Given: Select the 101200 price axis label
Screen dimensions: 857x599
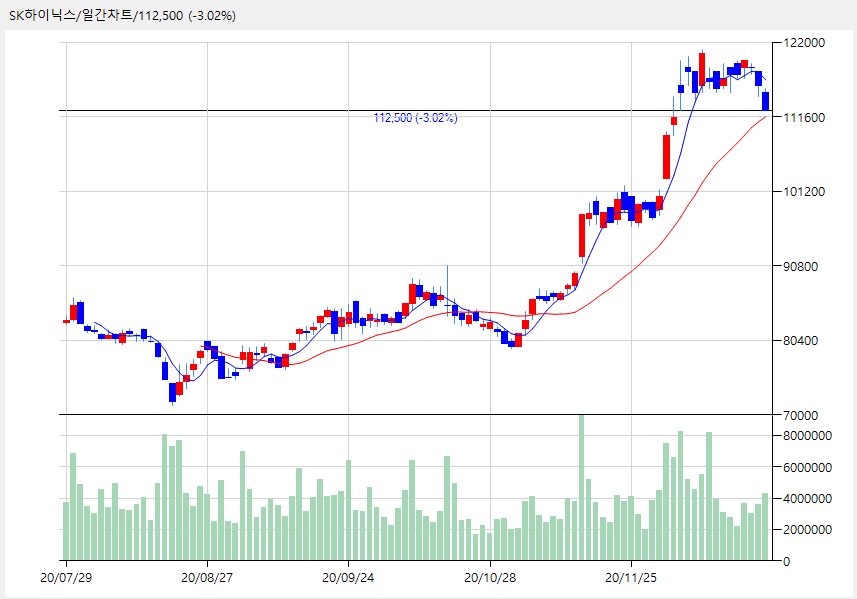Looking at the screenshot, I should [804, 192].
